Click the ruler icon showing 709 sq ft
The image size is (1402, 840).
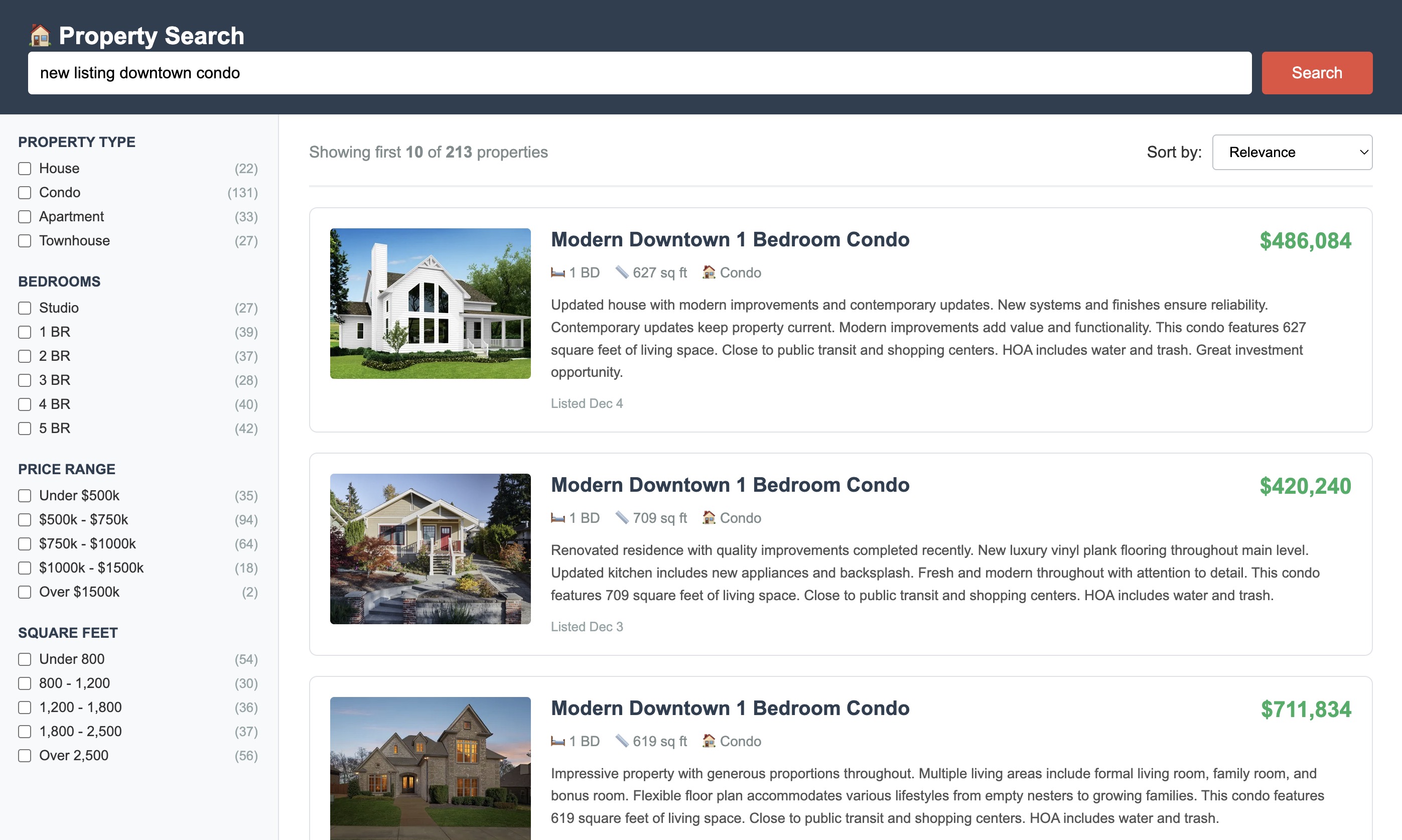click(623, 517)
